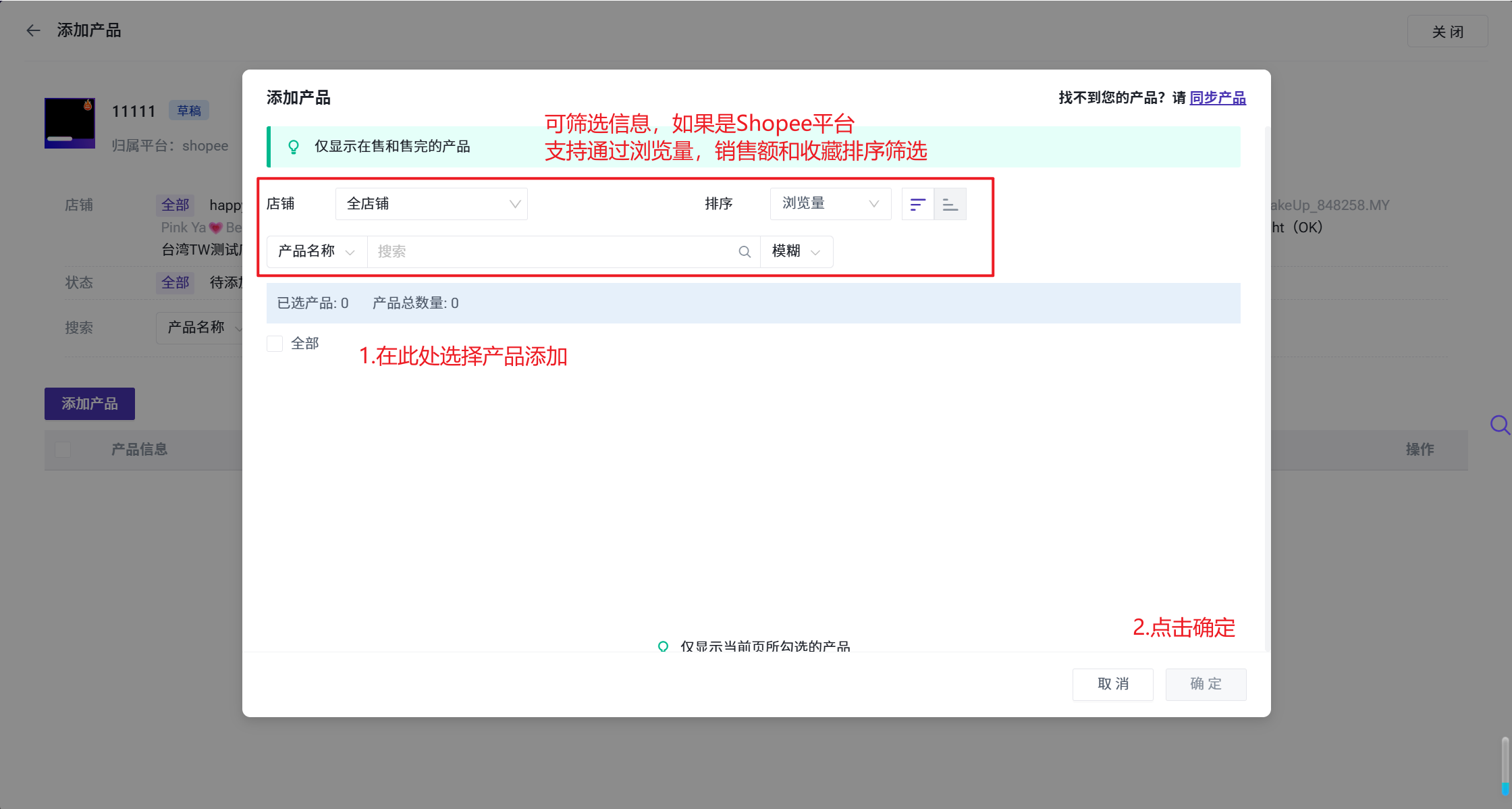Click the descending sort order icon
Image resolution: width=1512 pixels, height=809 pixels.
(x=917, y=204)
